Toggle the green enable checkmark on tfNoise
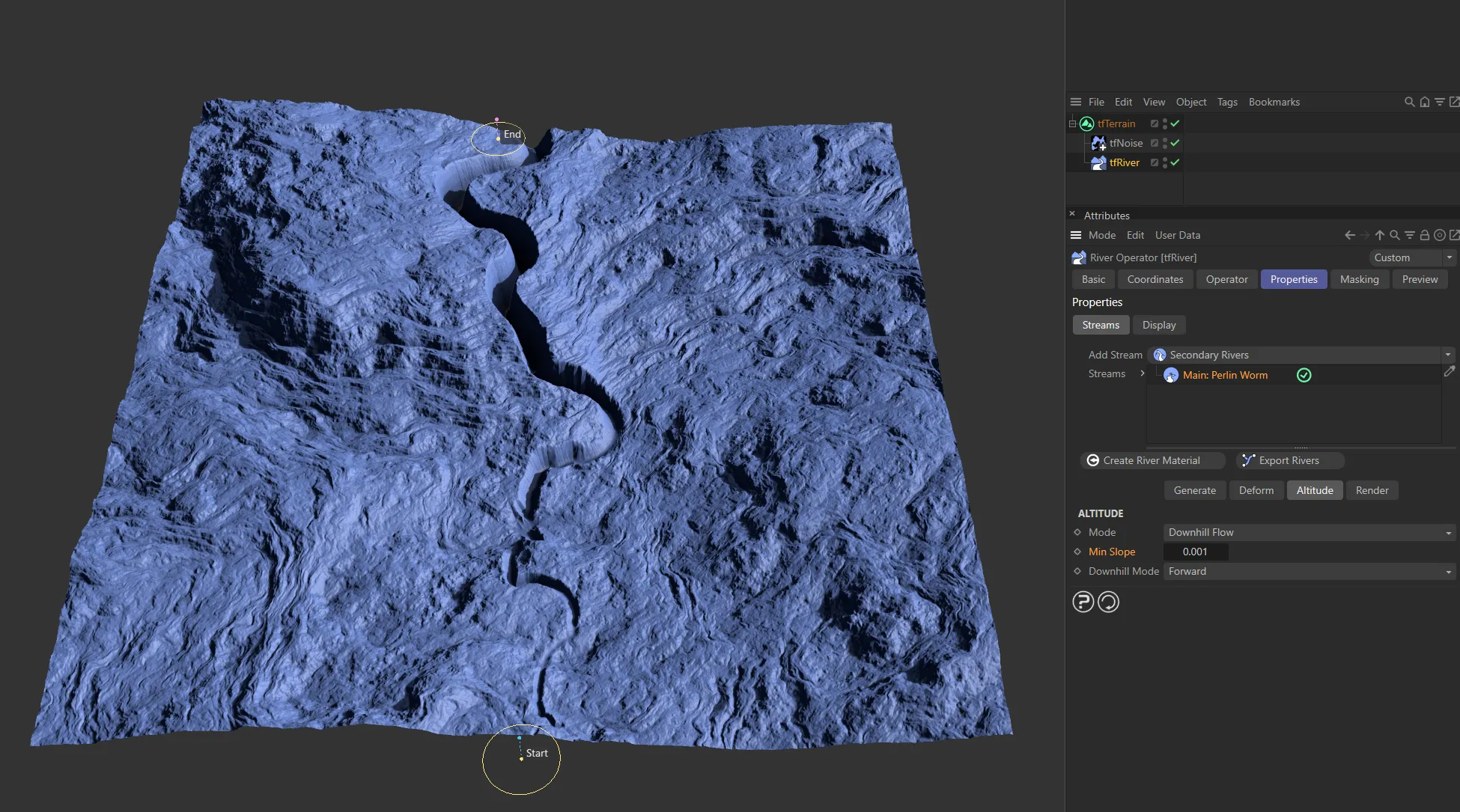Viewport: 1460px width, 812px height. point(1175,143)
